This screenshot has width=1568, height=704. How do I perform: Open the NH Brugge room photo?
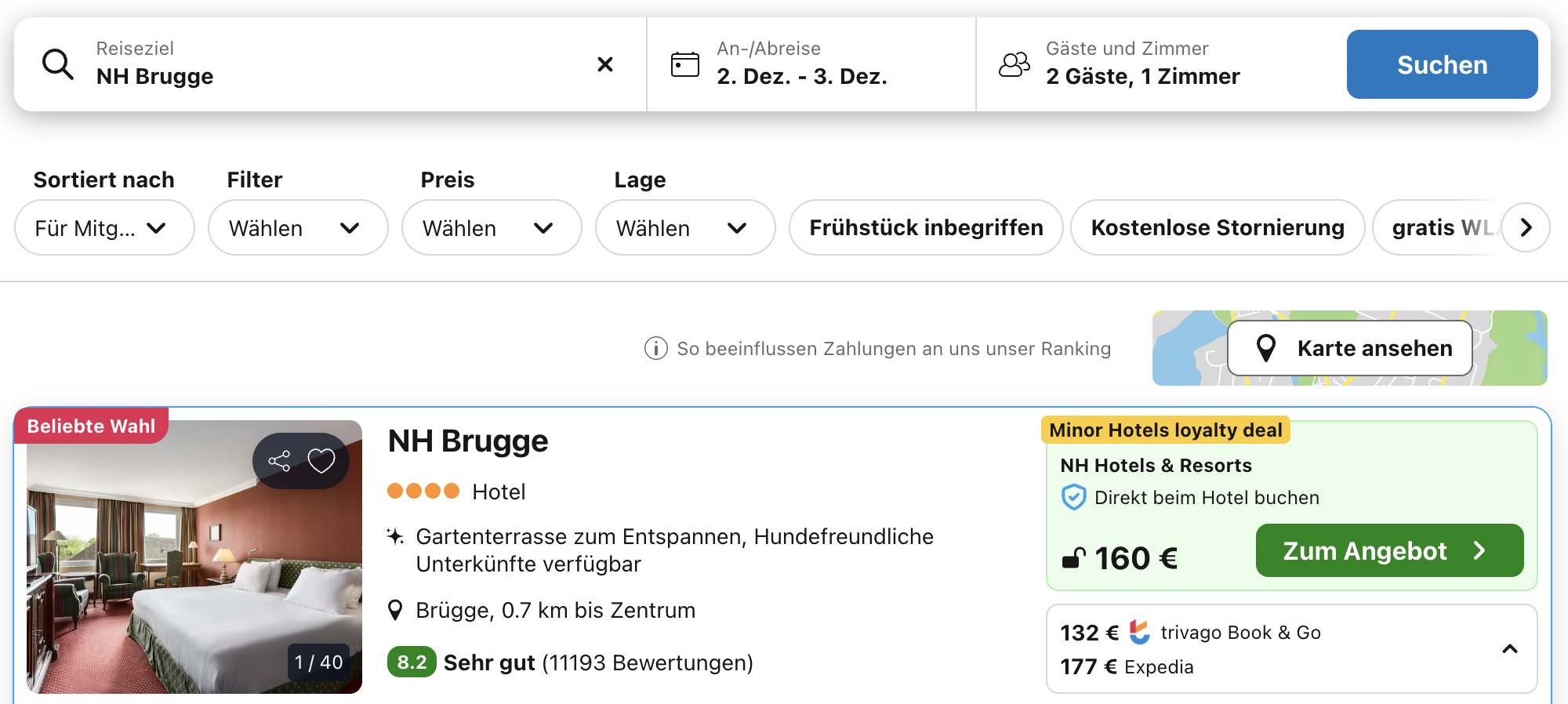194,557
